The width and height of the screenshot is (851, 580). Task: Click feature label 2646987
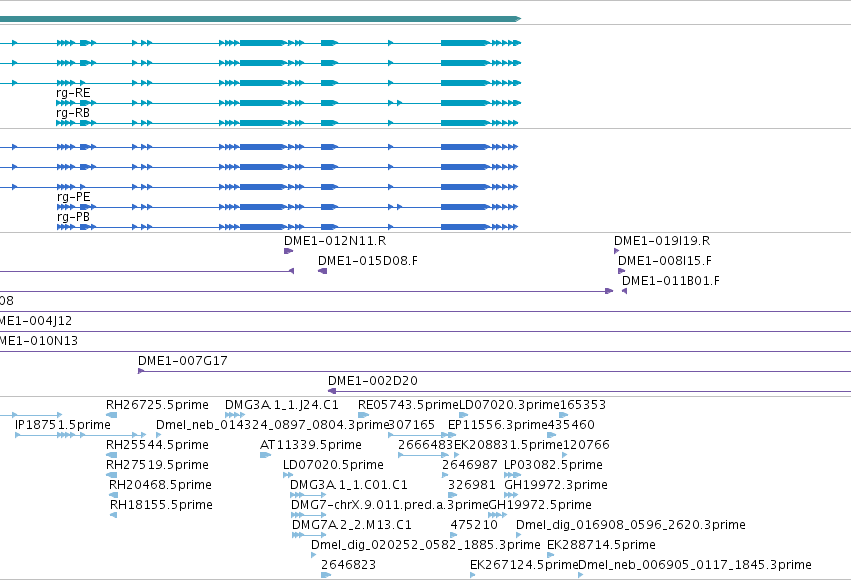point(469,466)
